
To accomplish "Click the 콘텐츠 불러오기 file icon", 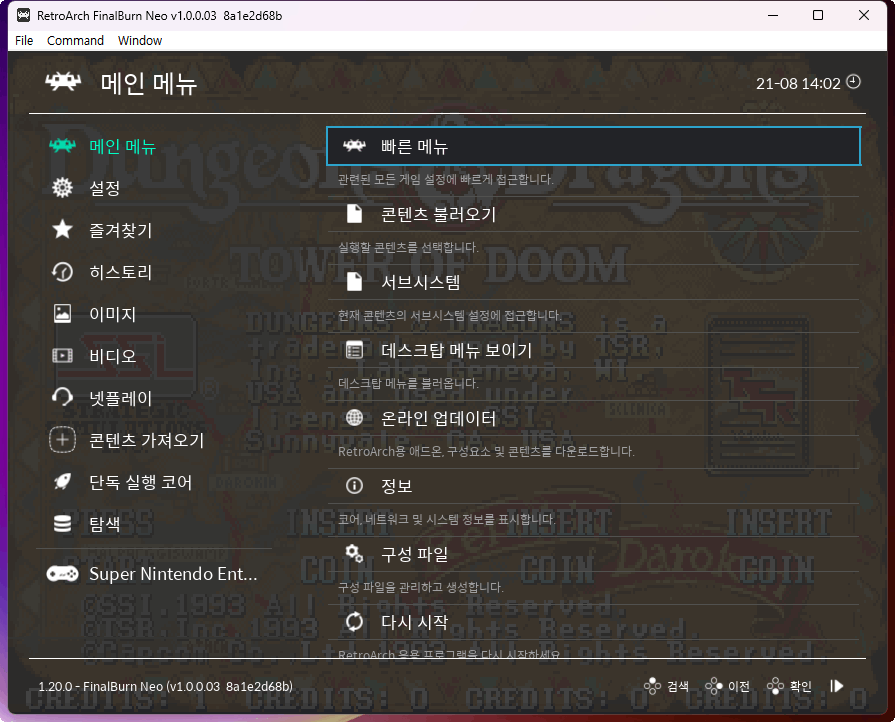I will [x=354, y=214].
